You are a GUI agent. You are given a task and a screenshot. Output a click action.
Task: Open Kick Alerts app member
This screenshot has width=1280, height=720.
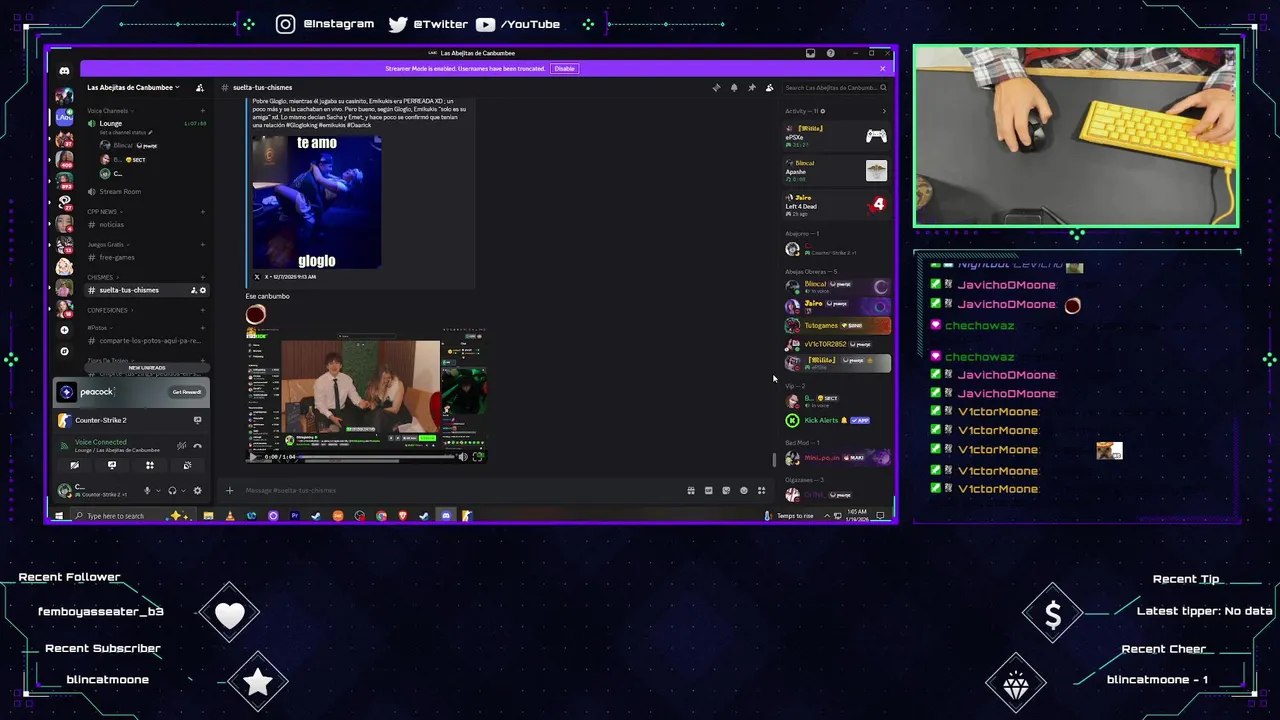coord(837,420)
